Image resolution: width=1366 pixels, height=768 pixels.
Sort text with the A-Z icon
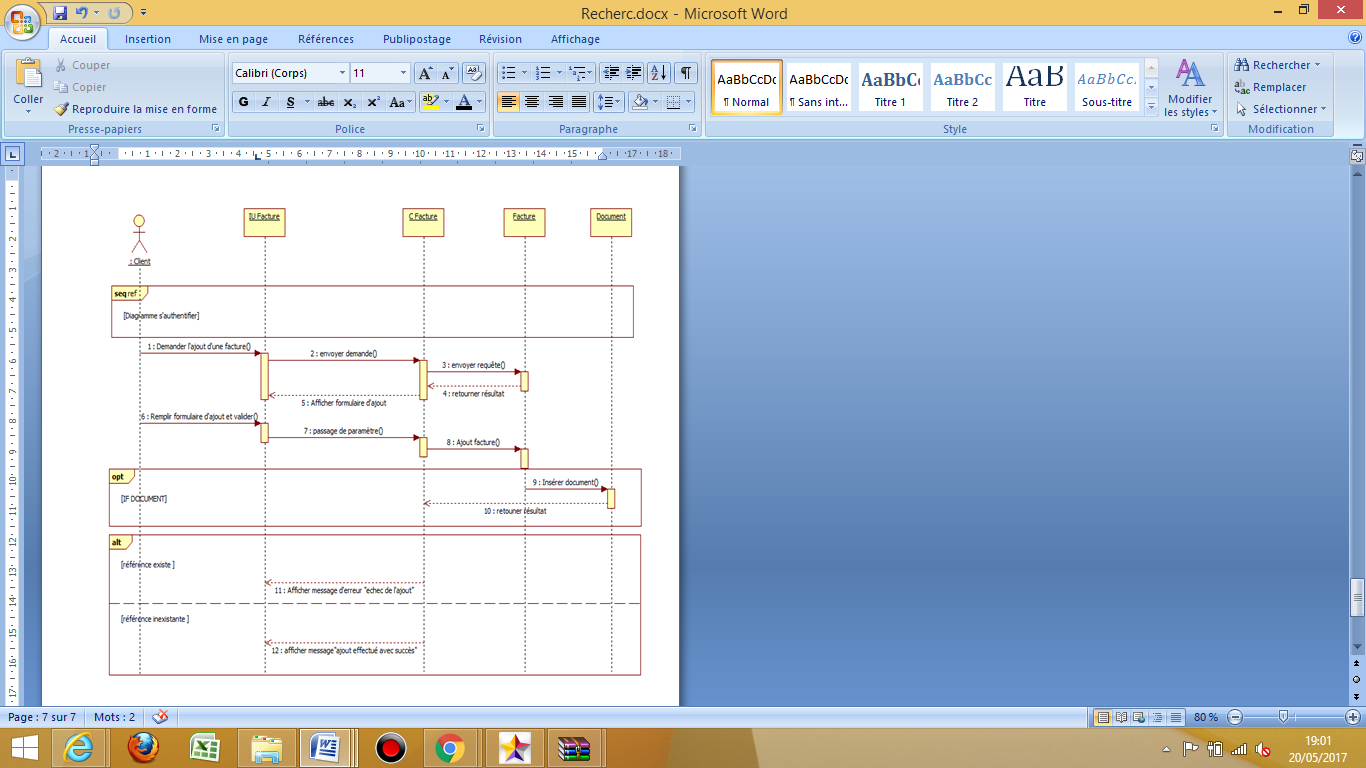tap(659, 73)
